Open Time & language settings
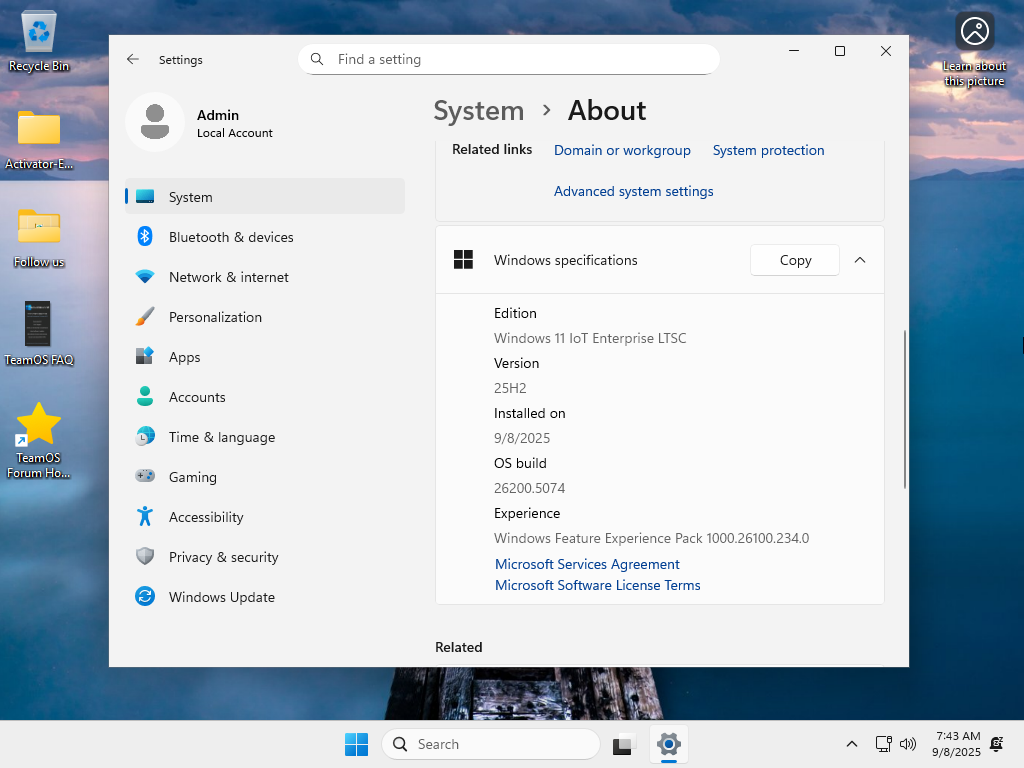 pyautogui.click(x=265, y=437)
